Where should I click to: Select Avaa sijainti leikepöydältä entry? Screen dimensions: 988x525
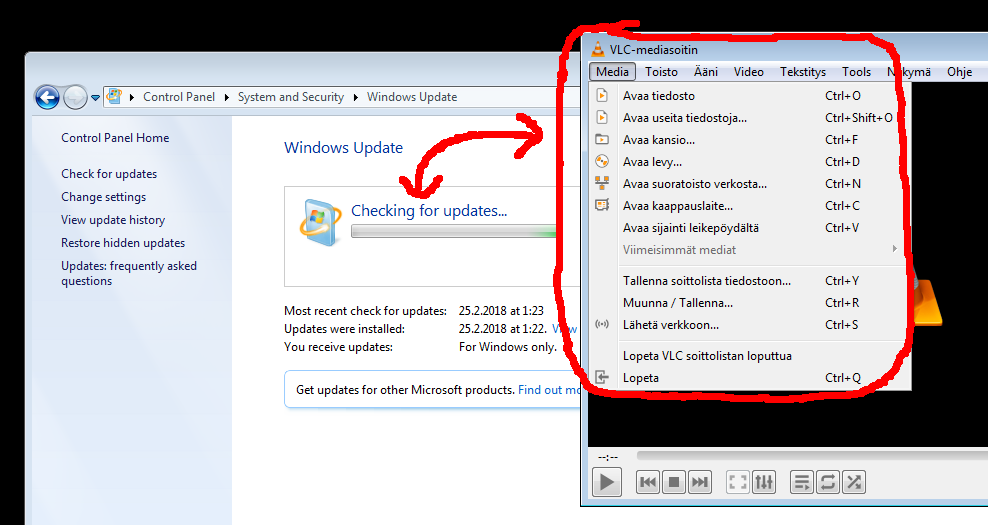[750, 228]
